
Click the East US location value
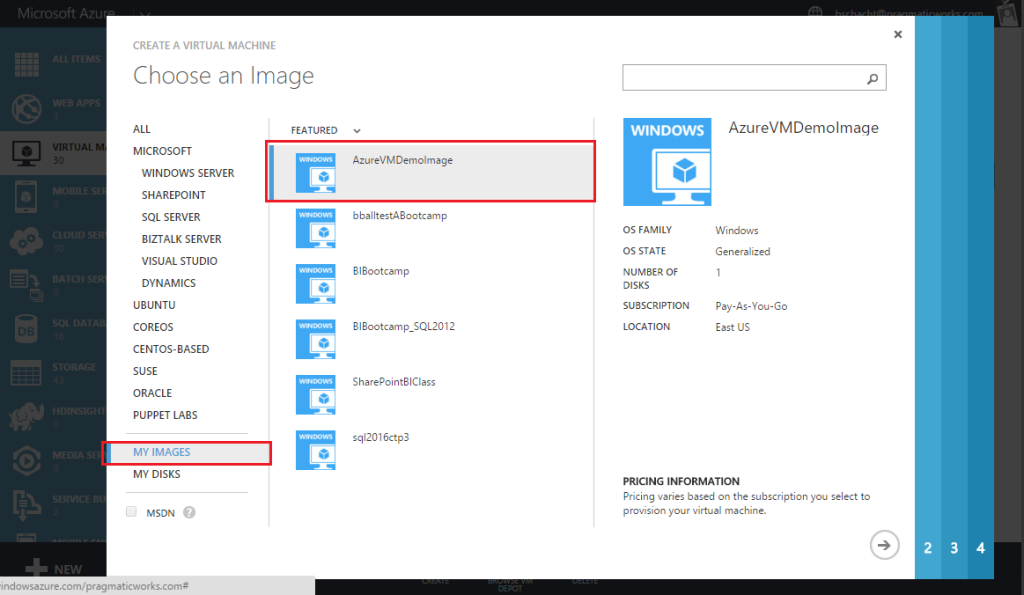(x=732, y=327)
